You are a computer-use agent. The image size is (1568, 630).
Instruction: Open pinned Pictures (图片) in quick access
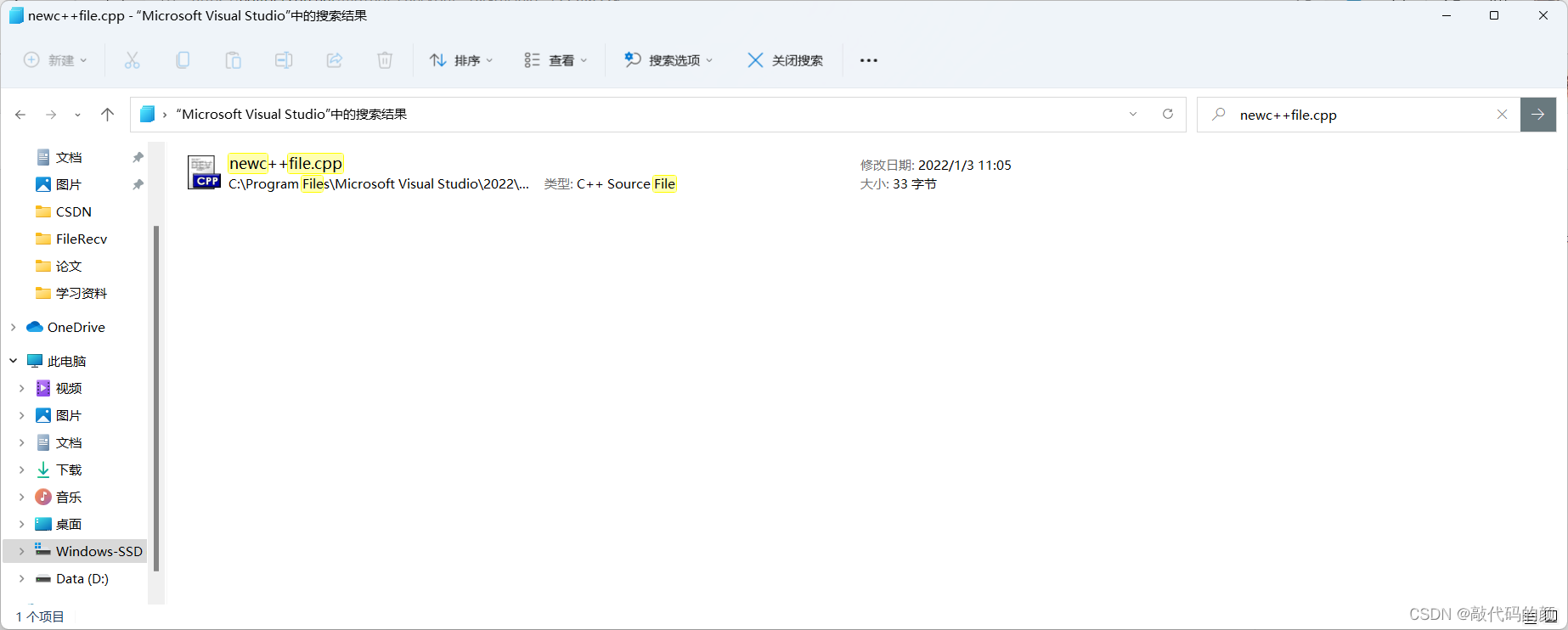69,185
